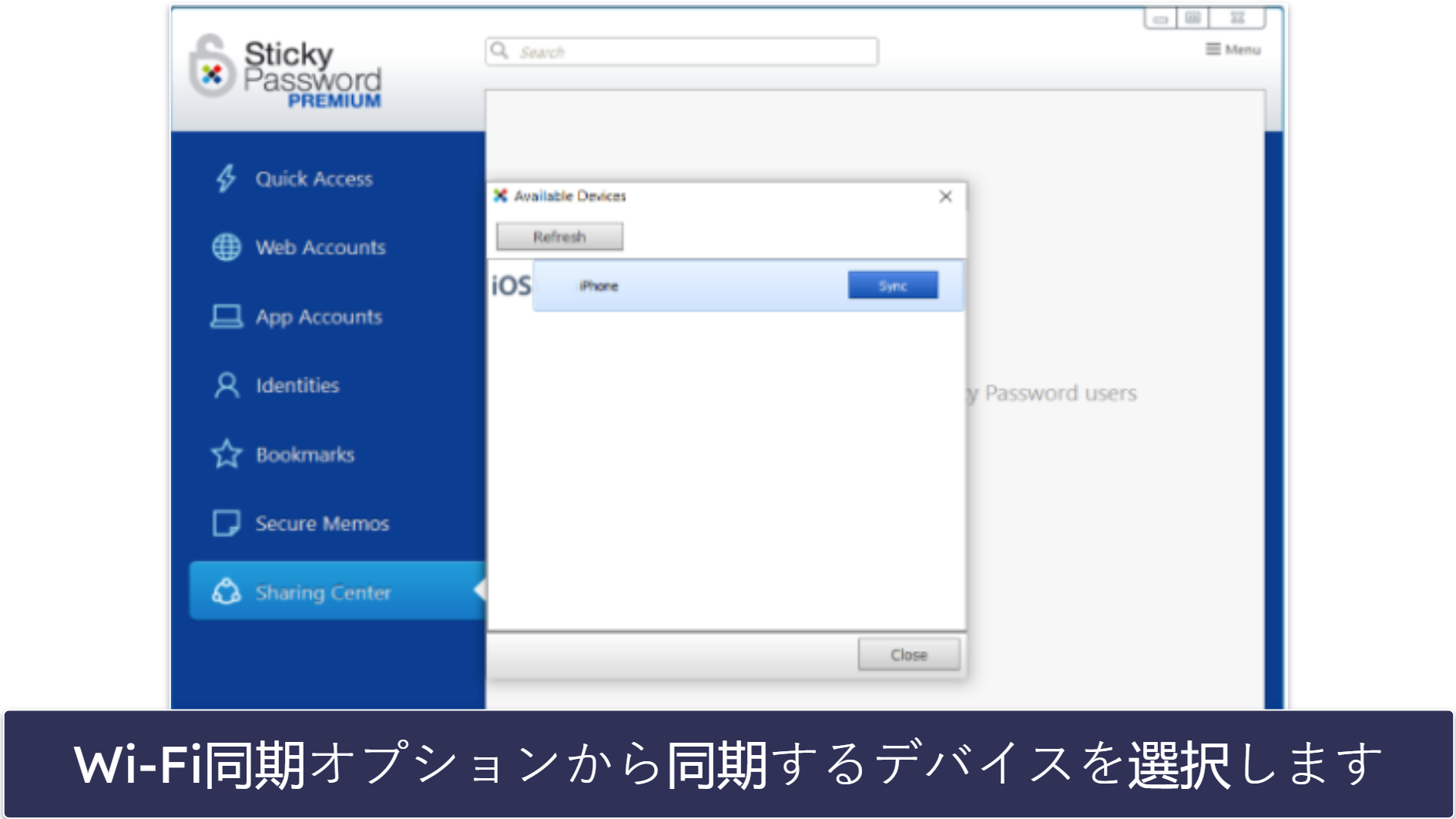1456x819 pixels.
Task: Open Secure Memos section
Action: 322,523
